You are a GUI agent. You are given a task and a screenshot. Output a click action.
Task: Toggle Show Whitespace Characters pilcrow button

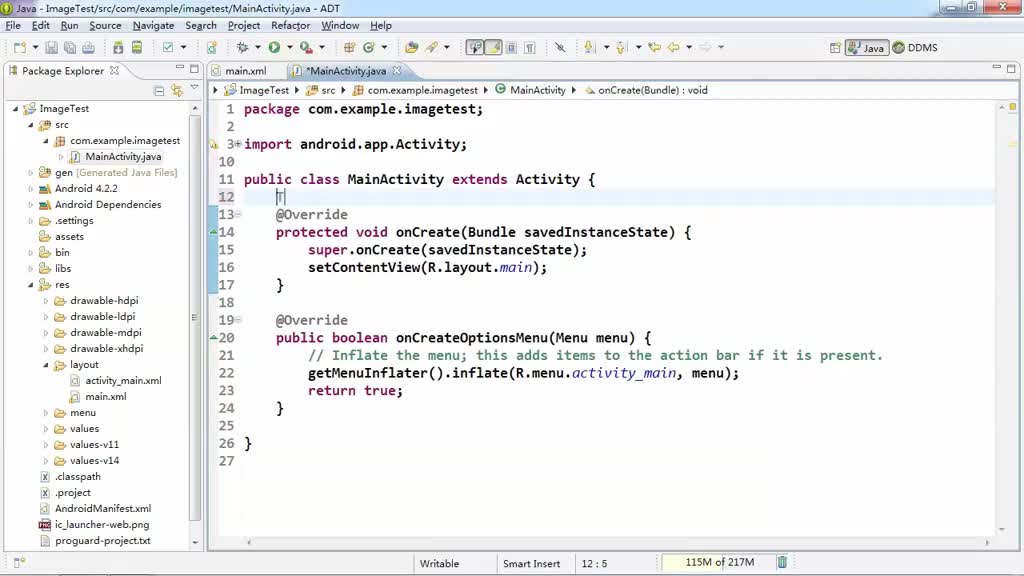[x=530, y=48]
